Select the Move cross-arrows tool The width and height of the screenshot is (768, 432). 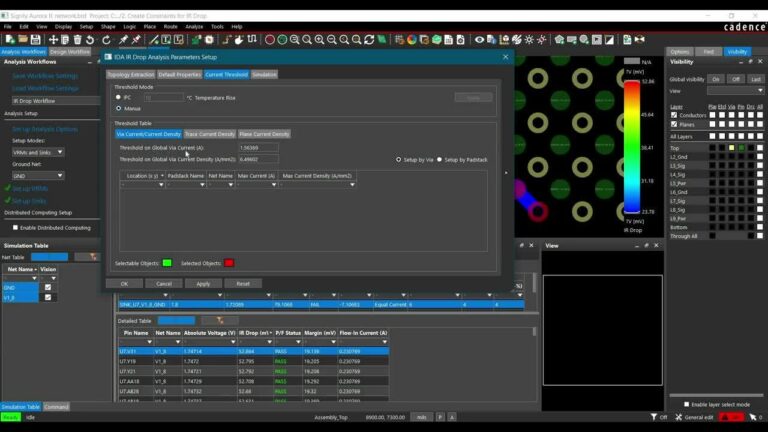(x=53, y=40)
